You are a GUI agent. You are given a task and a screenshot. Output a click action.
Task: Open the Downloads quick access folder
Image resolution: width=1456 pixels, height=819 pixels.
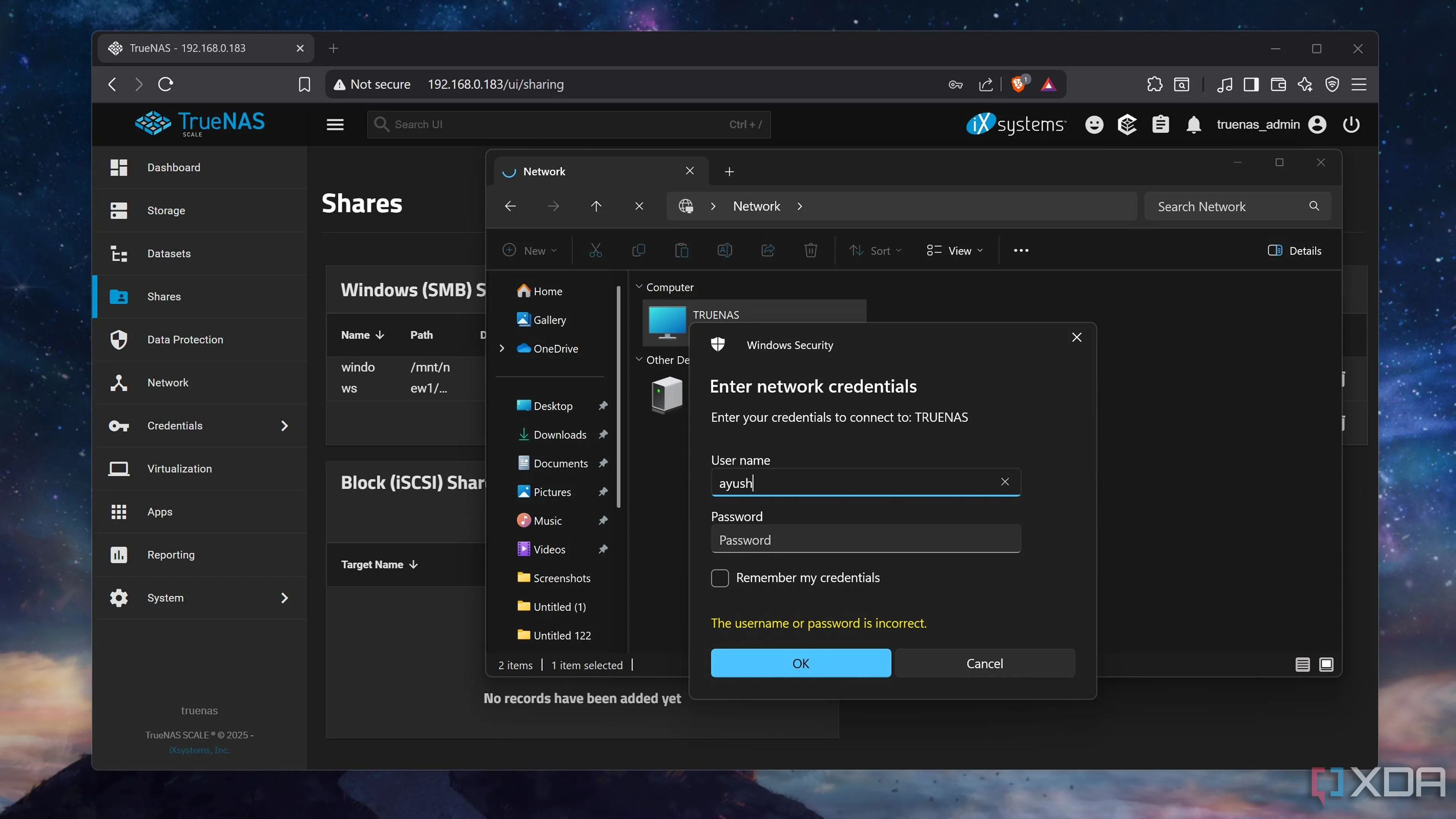(552, 435)
